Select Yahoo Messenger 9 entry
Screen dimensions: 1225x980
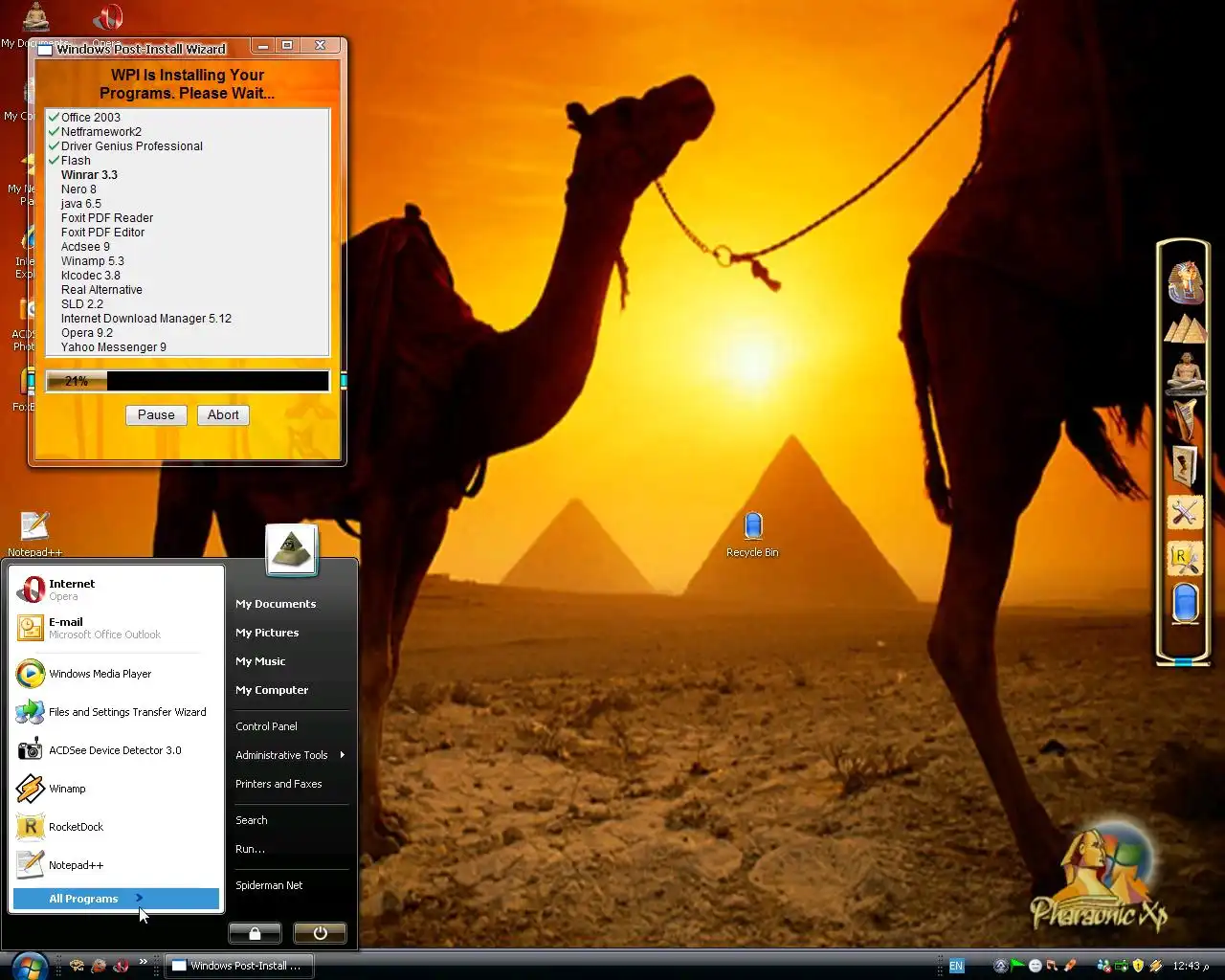pyautogui.click(x=114, y=347)
